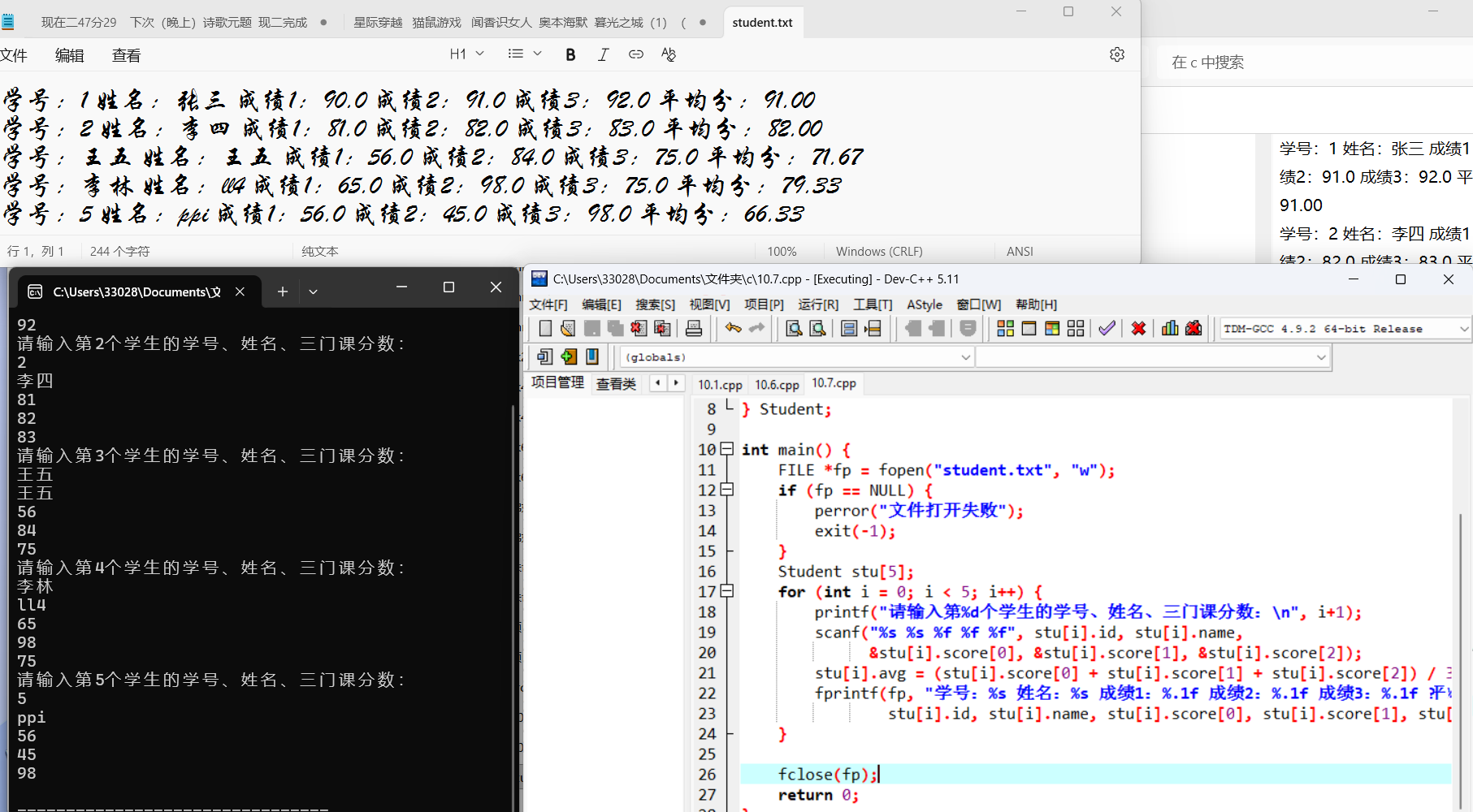Switch to the 查看类 panel tab

[616, 383]
